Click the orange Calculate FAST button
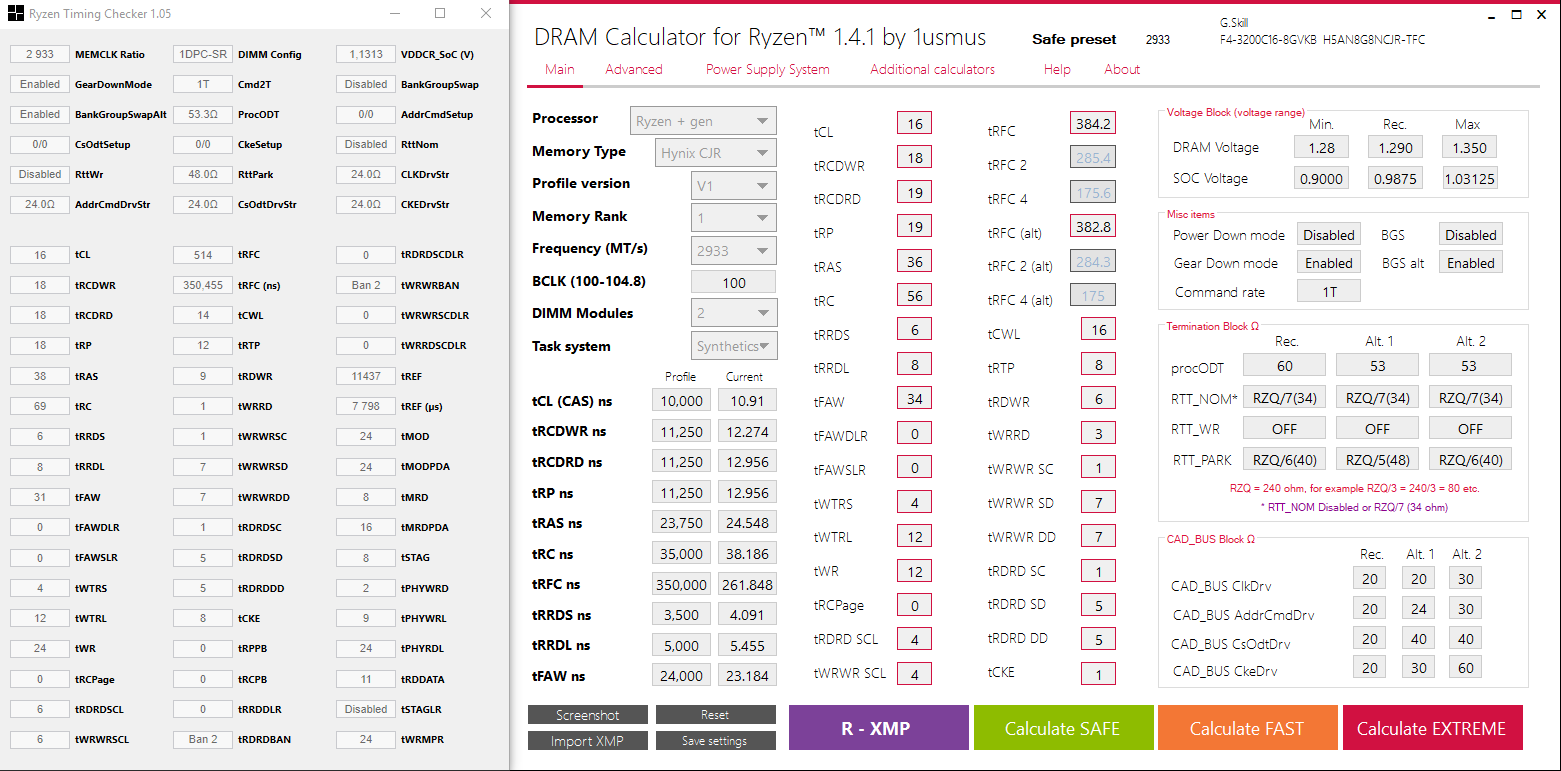Screen dimensions: 1561x771 [1247, 728]
